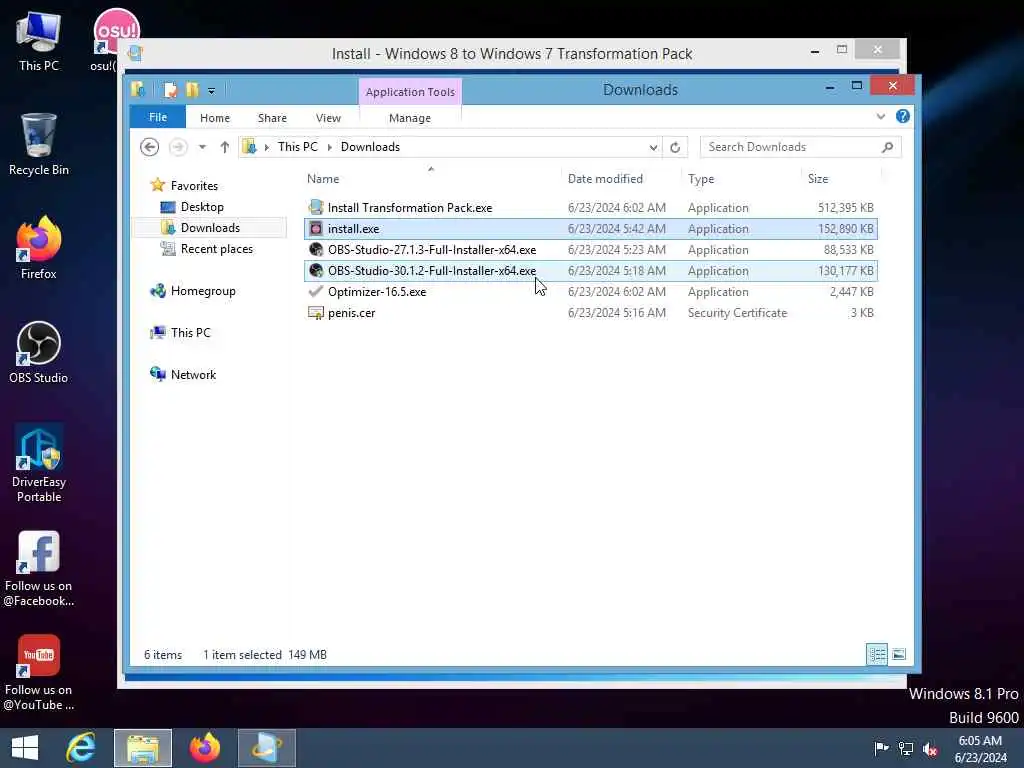Click the Downloads breadcrumb in address bar
The height and width of the screenshot is (768, 1024).
click(x=370, y=147)
